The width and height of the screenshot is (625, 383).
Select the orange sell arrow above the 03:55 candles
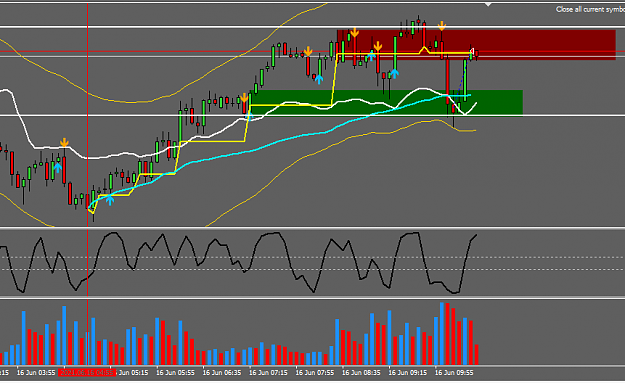[x=64, y=143]
